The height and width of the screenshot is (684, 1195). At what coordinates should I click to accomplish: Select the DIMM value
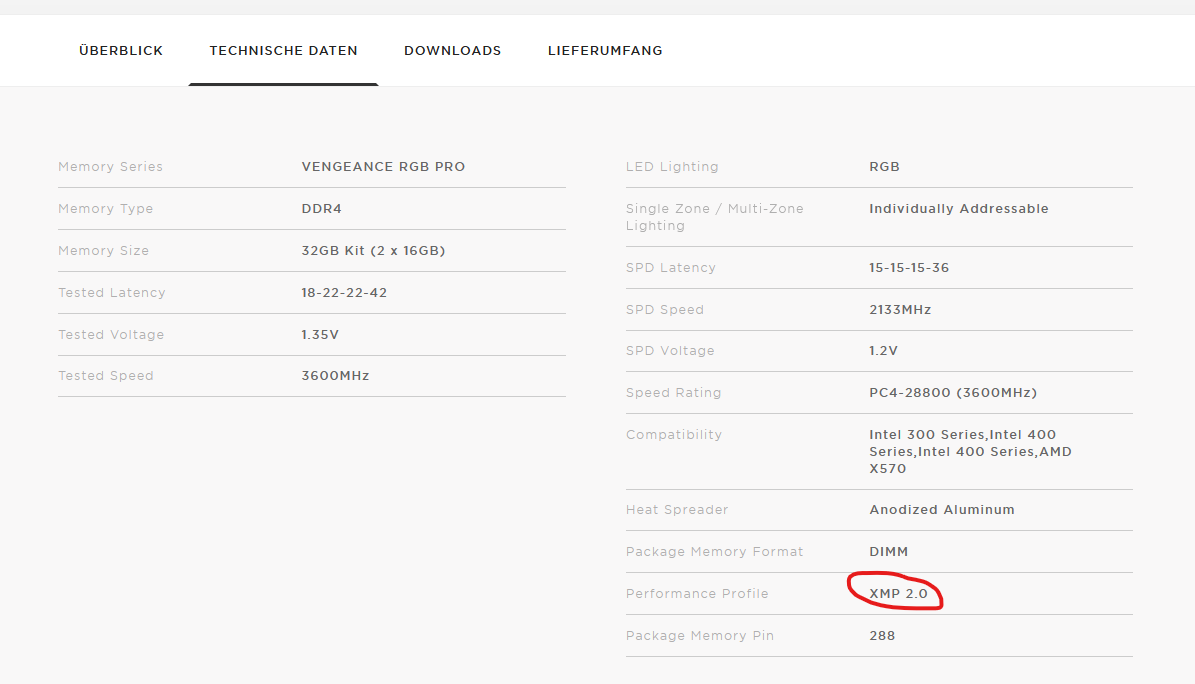(x=889, y=551)
